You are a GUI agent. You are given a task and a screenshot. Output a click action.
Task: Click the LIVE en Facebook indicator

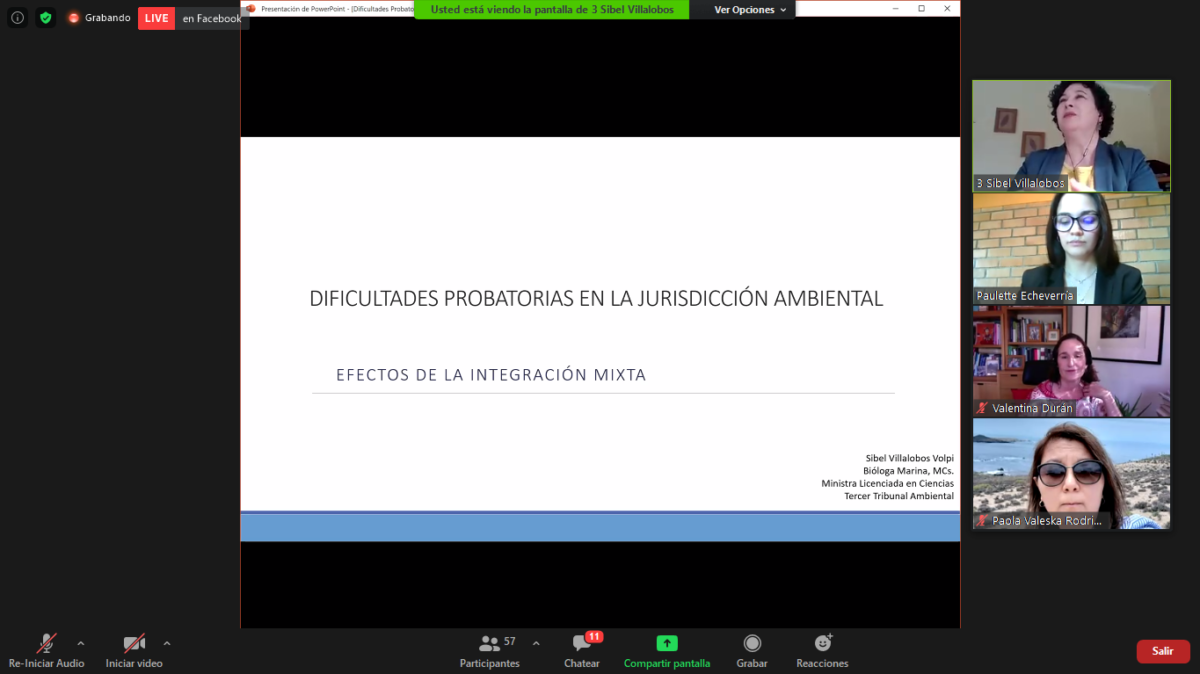pyautogui.click(x=192, y=18)
